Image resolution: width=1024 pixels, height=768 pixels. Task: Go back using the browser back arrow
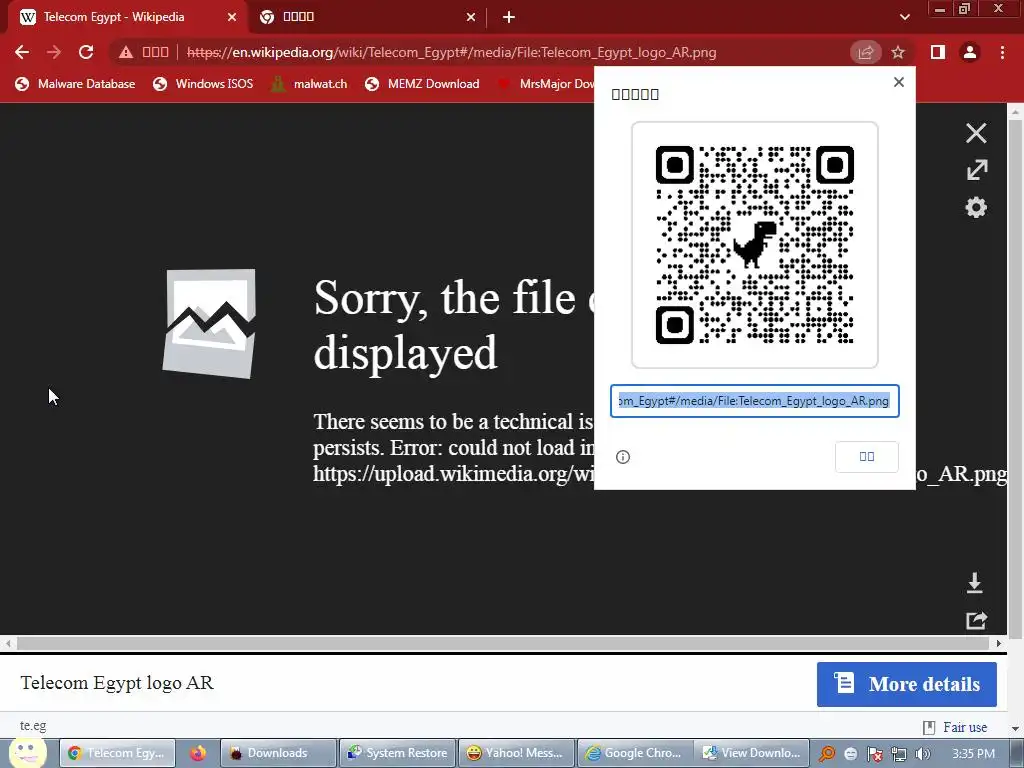(x=22, y=52)
